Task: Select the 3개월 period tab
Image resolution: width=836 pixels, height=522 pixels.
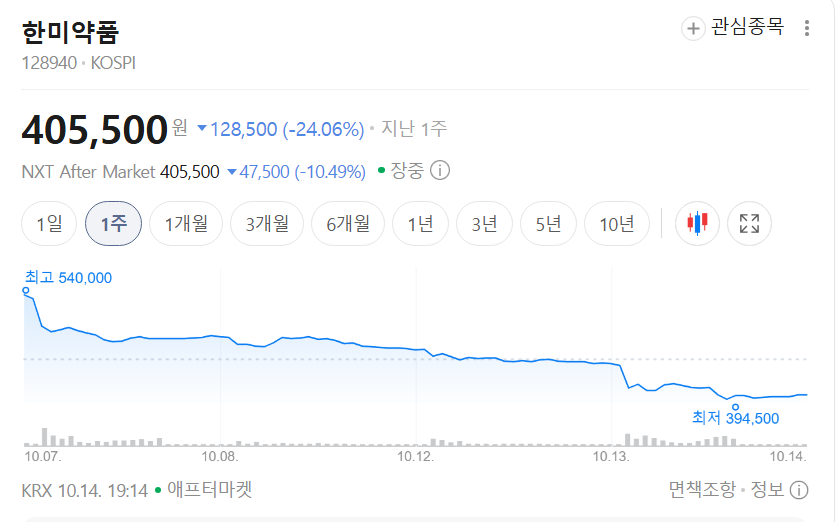Action: coord(267,223)
